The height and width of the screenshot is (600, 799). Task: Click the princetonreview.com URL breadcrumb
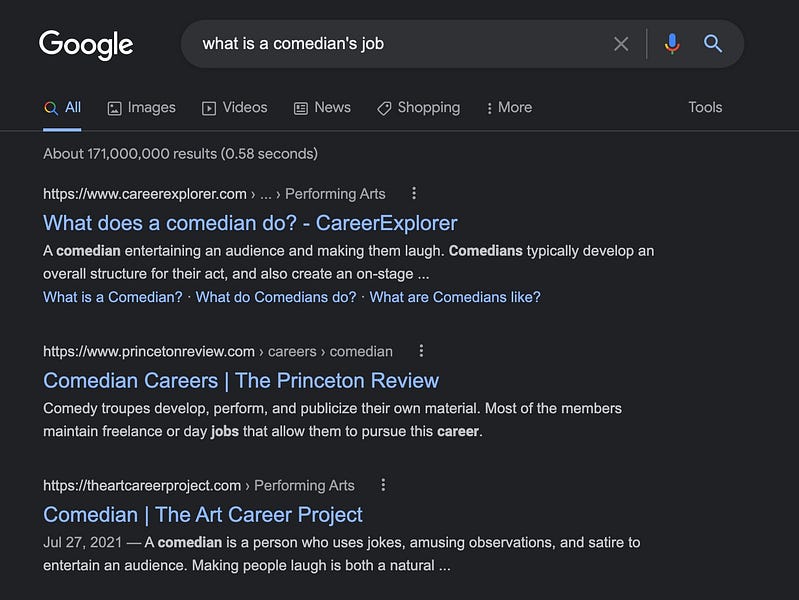(218, 351)
